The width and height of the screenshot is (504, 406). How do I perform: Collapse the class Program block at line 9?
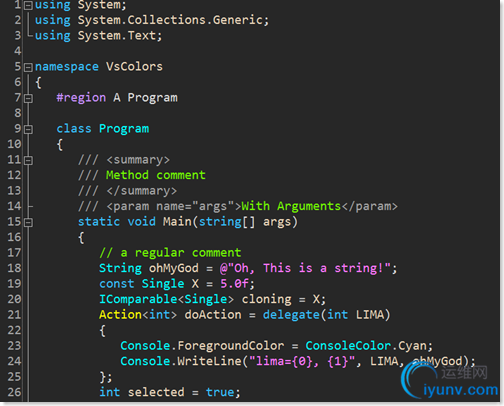pos(29,130)
